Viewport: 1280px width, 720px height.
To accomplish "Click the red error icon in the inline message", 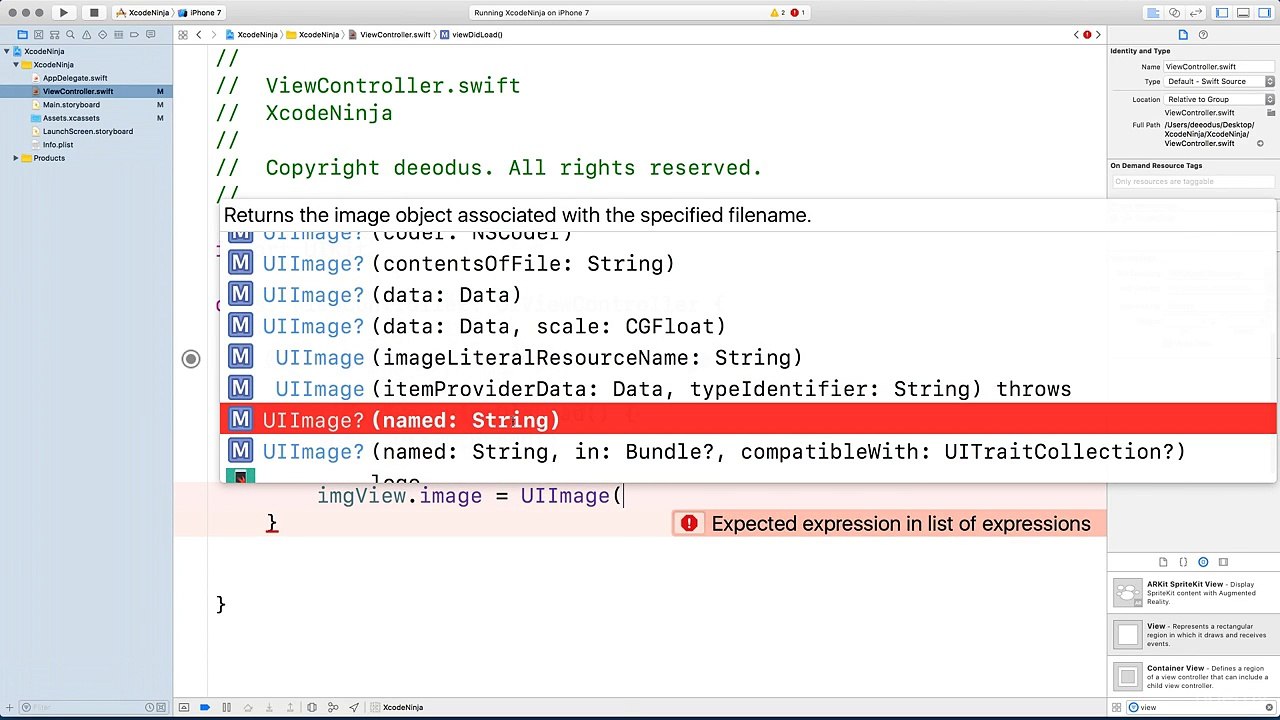I will 689,523.
